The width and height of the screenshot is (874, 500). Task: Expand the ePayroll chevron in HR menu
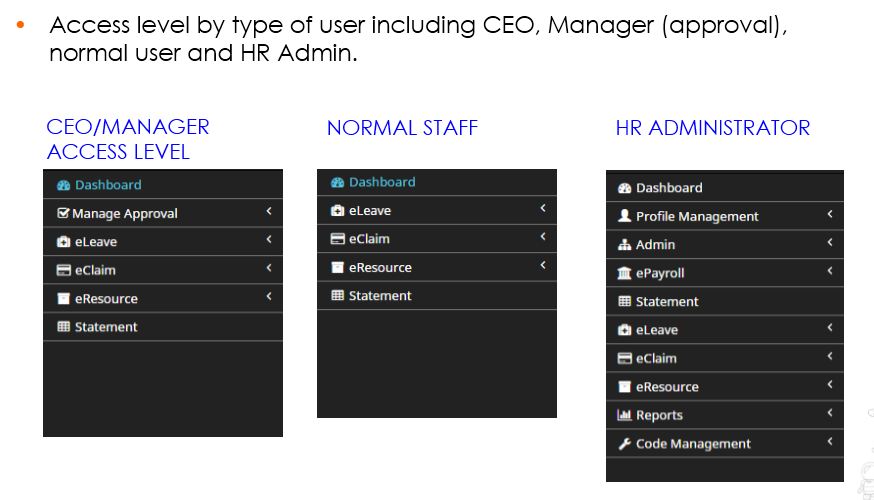(x=829, y=271)
